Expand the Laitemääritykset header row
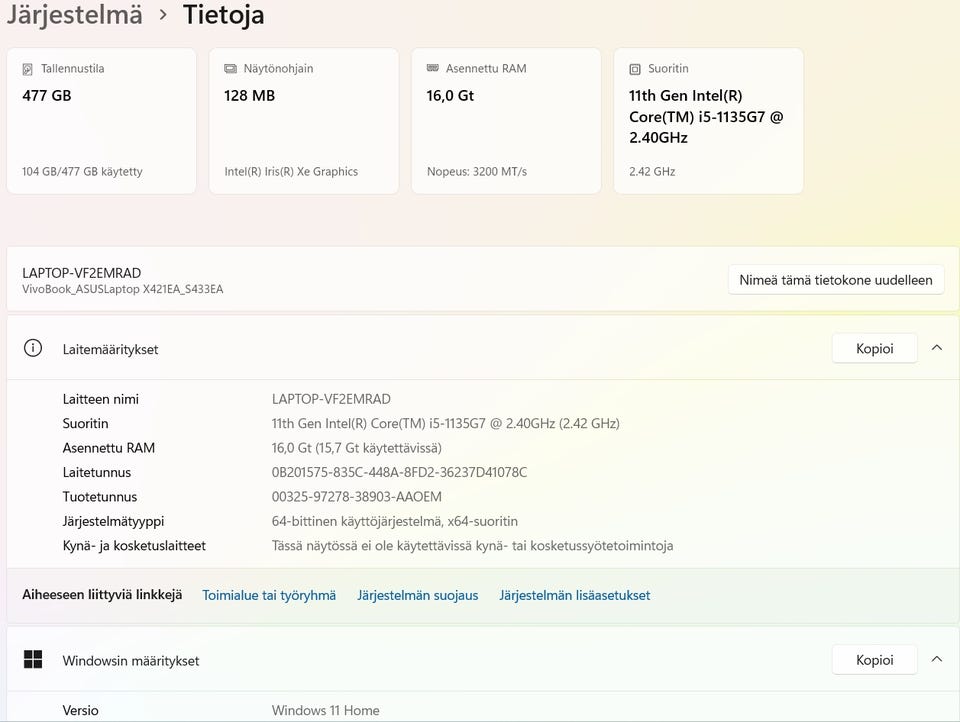 click(400, 348)
